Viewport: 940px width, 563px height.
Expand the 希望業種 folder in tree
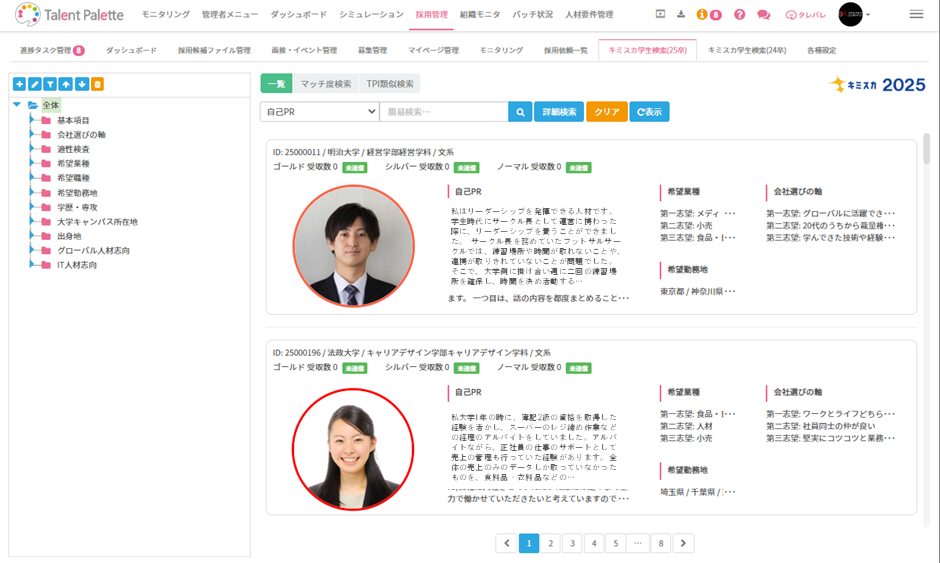(x=32, y=163)
